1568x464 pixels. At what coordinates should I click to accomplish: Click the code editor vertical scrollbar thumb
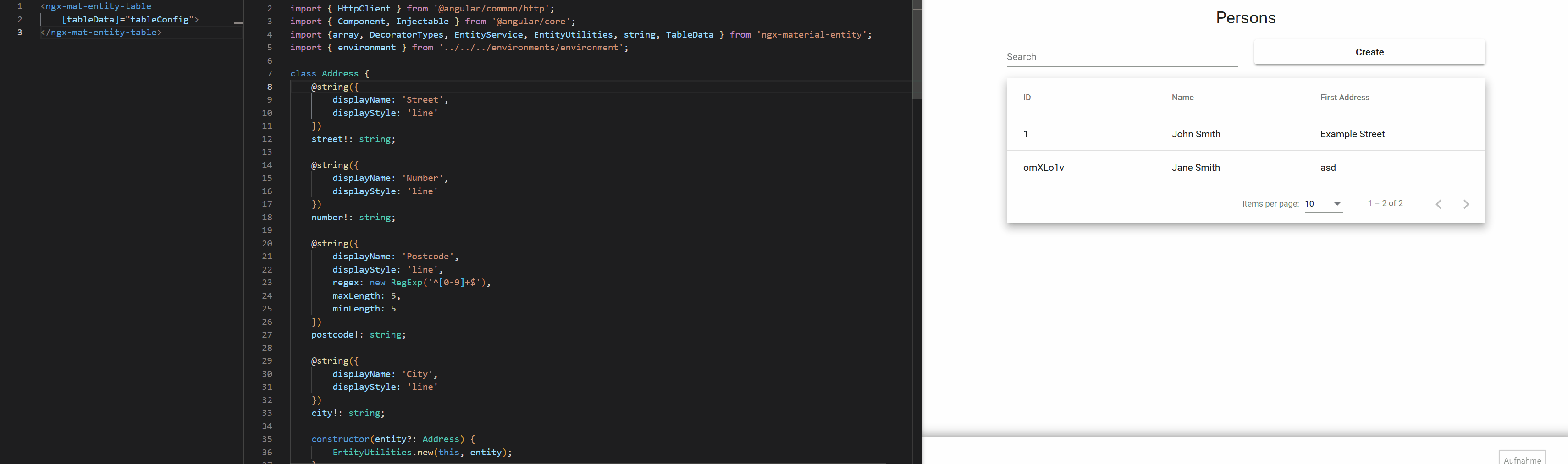(x=917, y=52)
